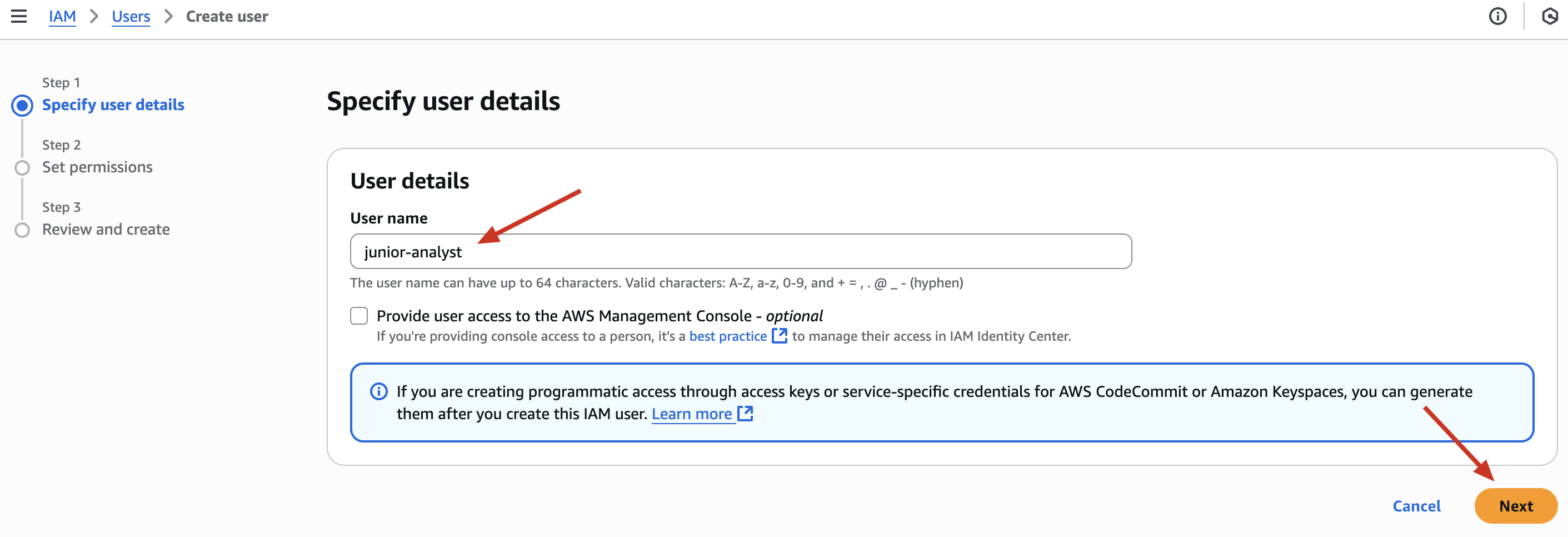Screen dimensions: 1568x537
Task: Select the Step 1 radio indicator
Action: tap(23, 105)
